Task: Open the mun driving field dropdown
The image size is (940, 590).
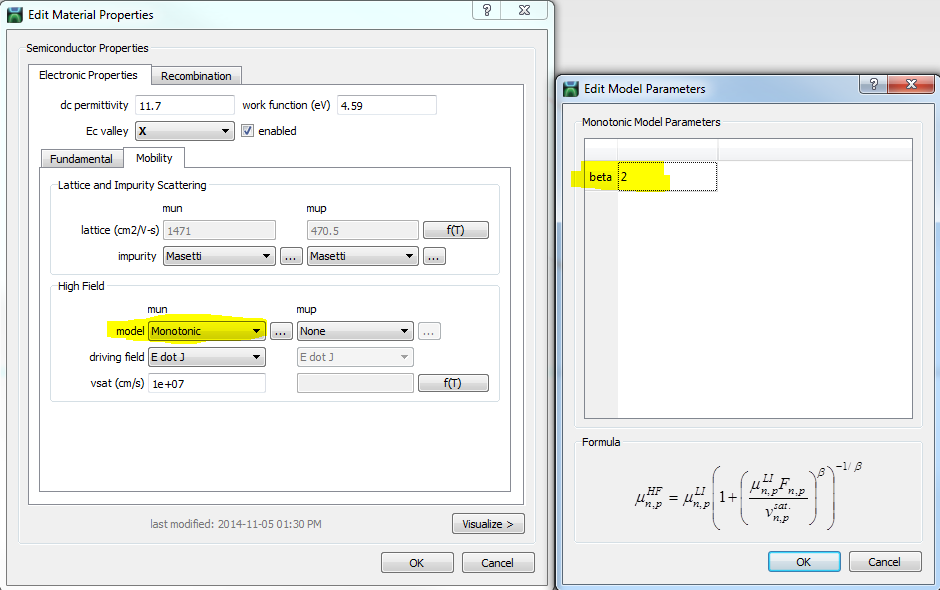Action: tap(207, 357)
